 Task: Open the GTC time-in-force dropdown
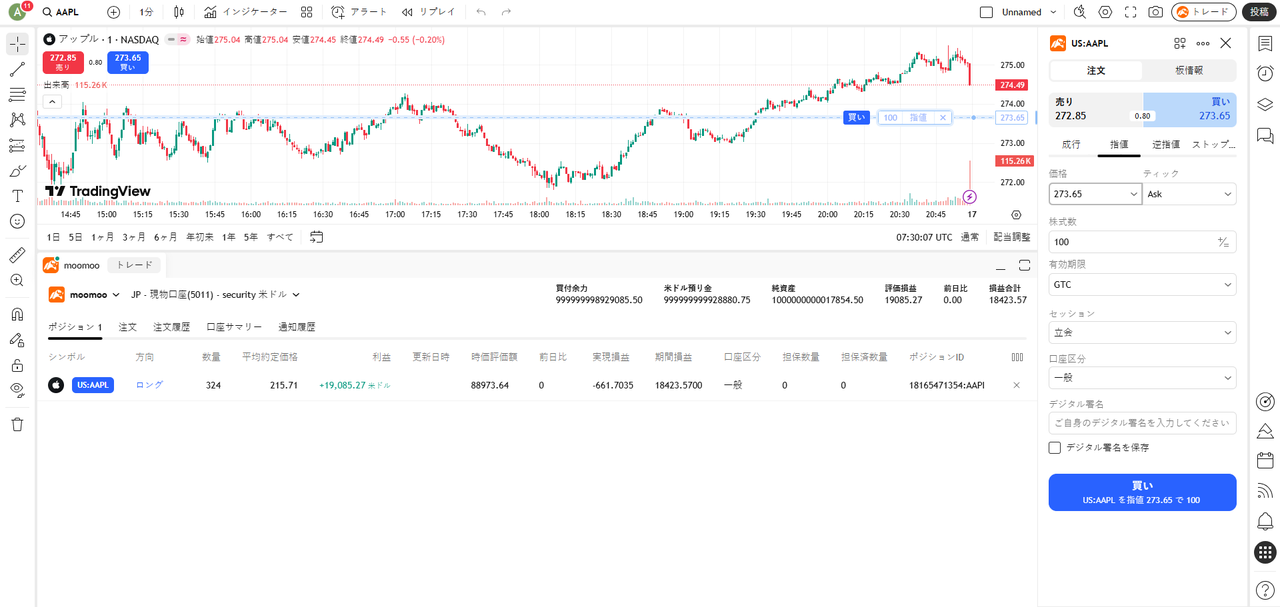click(x=1142, y=285)
